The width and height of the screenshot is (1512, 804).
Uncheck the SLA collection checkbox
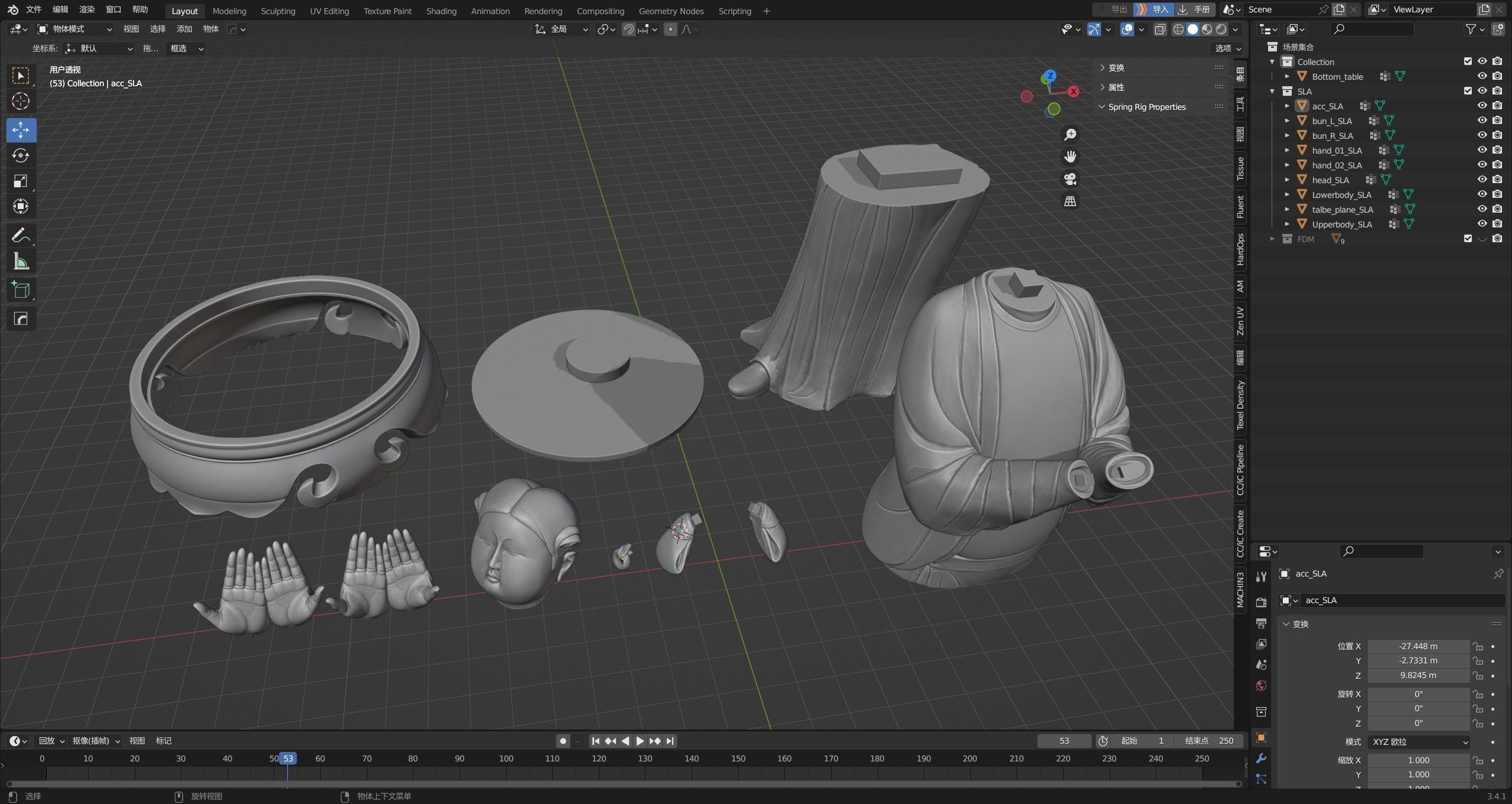1467,91
